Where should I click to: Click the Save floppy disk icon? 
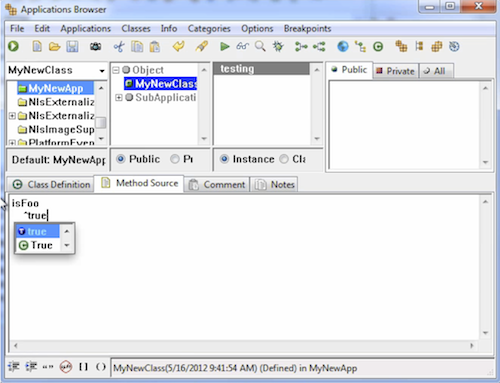[x=72, y=46]
